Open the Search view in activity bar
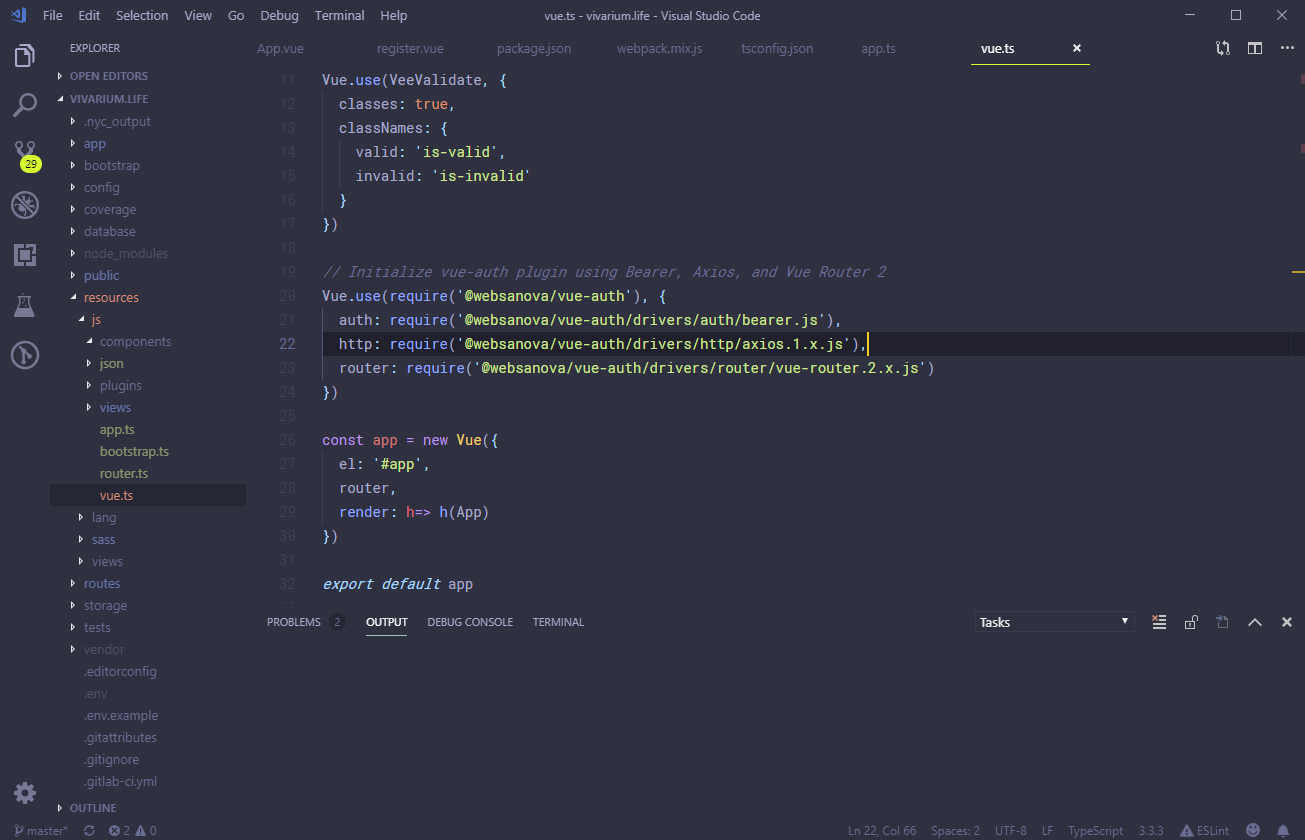This screenshot has width=1305, height=840. coord(25,104)
